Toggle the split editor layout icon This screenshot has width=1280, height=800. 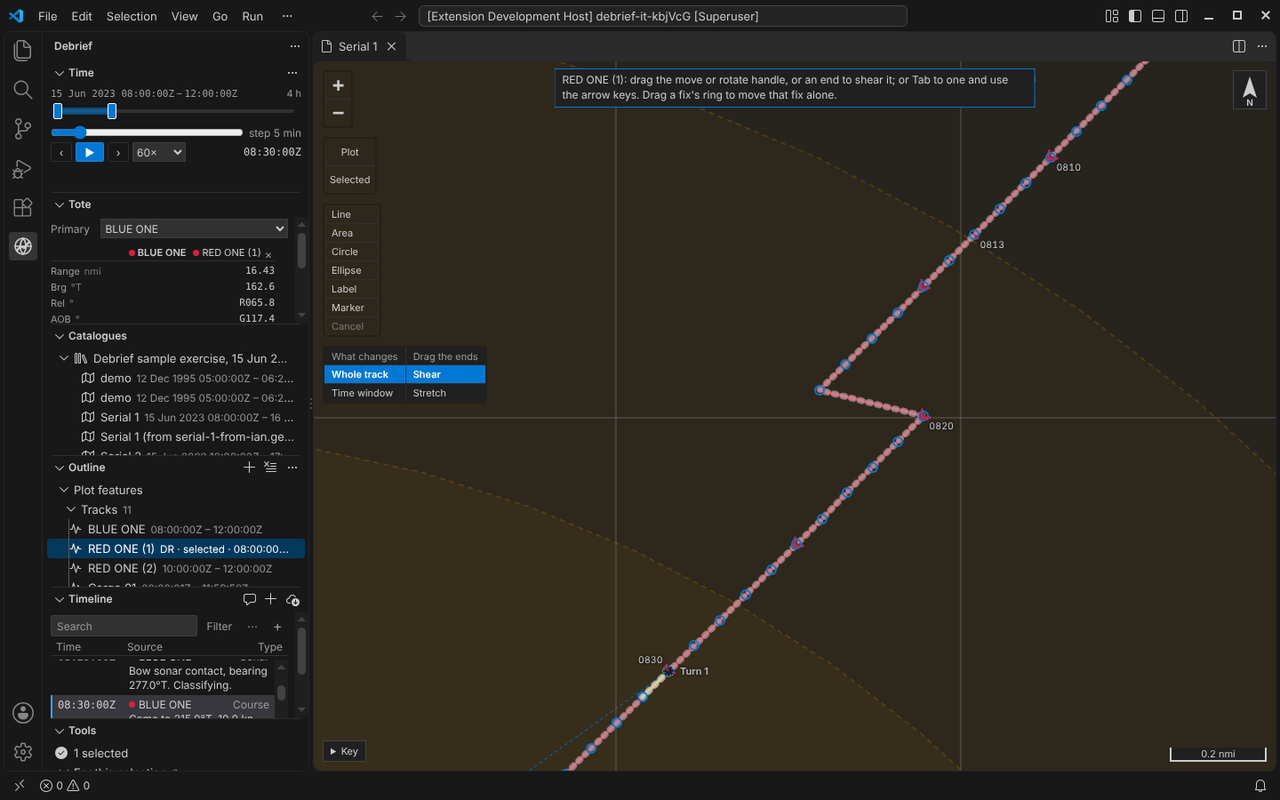point(1239,46)
